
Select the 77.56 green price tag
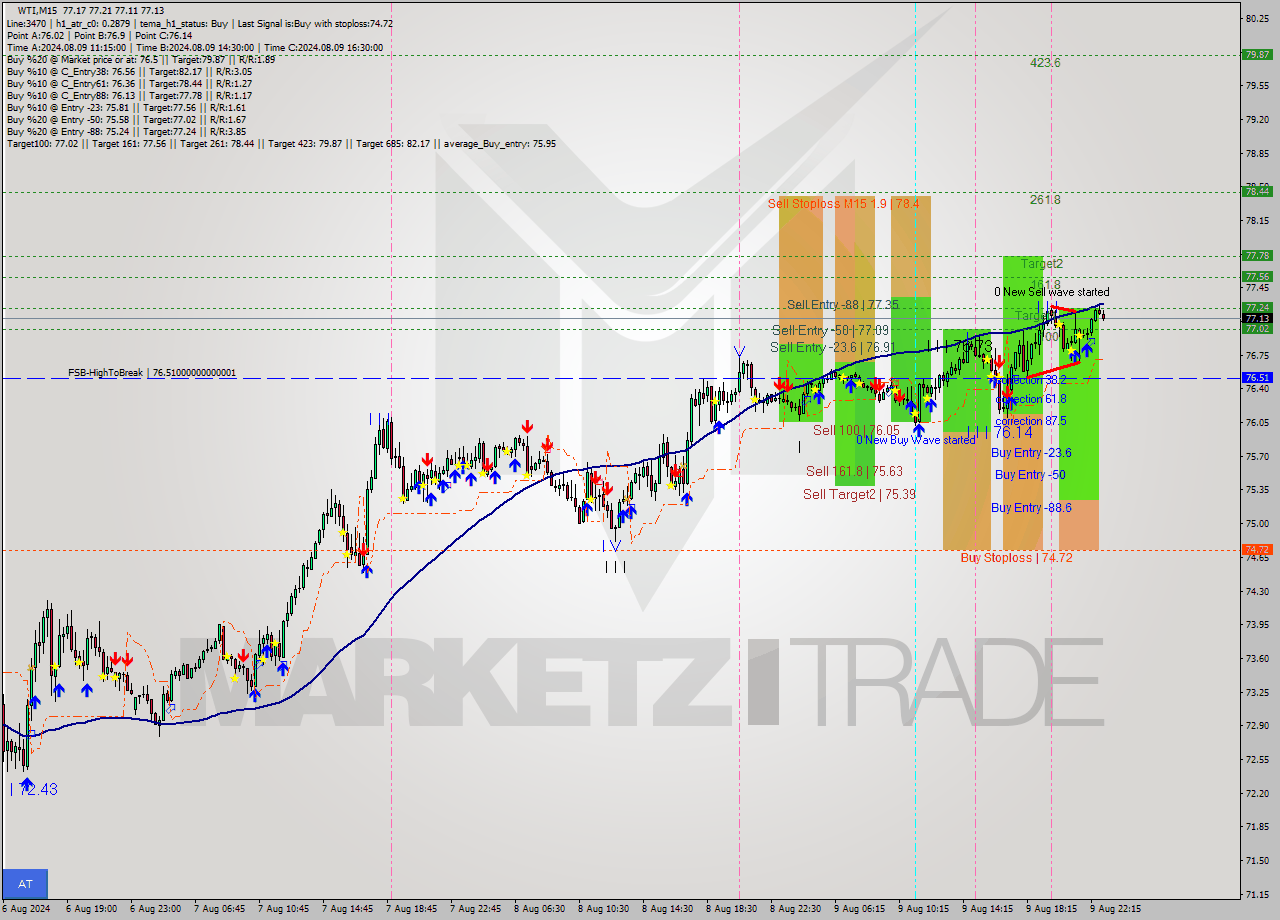click(1256, 277)
